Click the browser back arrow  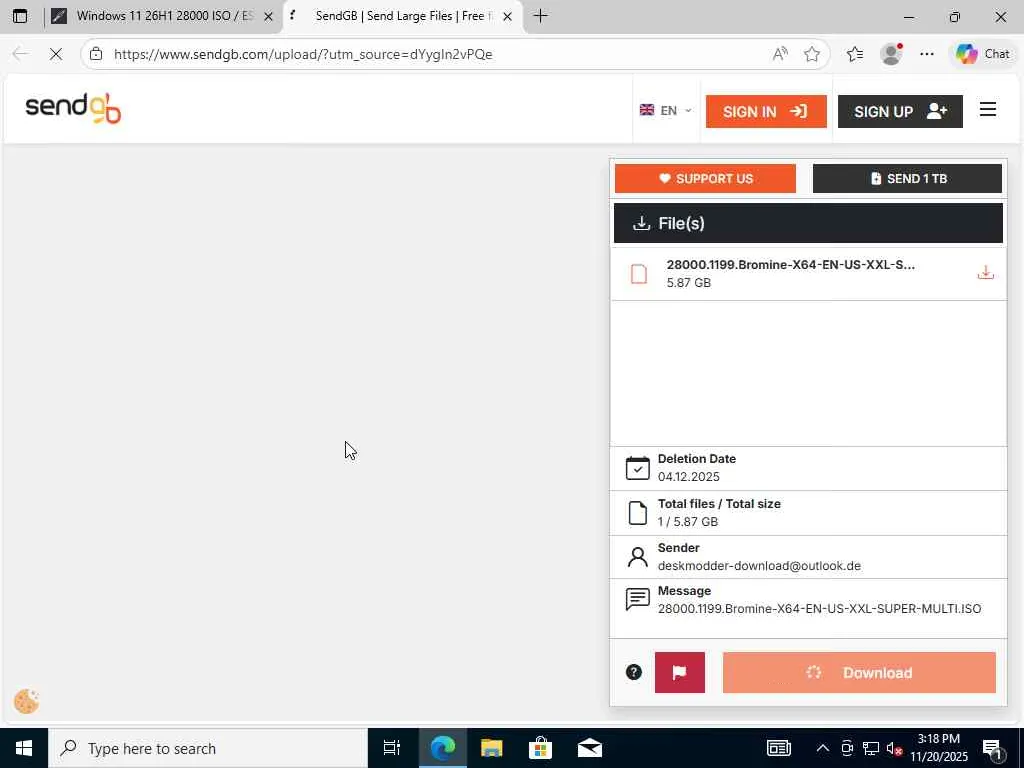pos(20,54)
